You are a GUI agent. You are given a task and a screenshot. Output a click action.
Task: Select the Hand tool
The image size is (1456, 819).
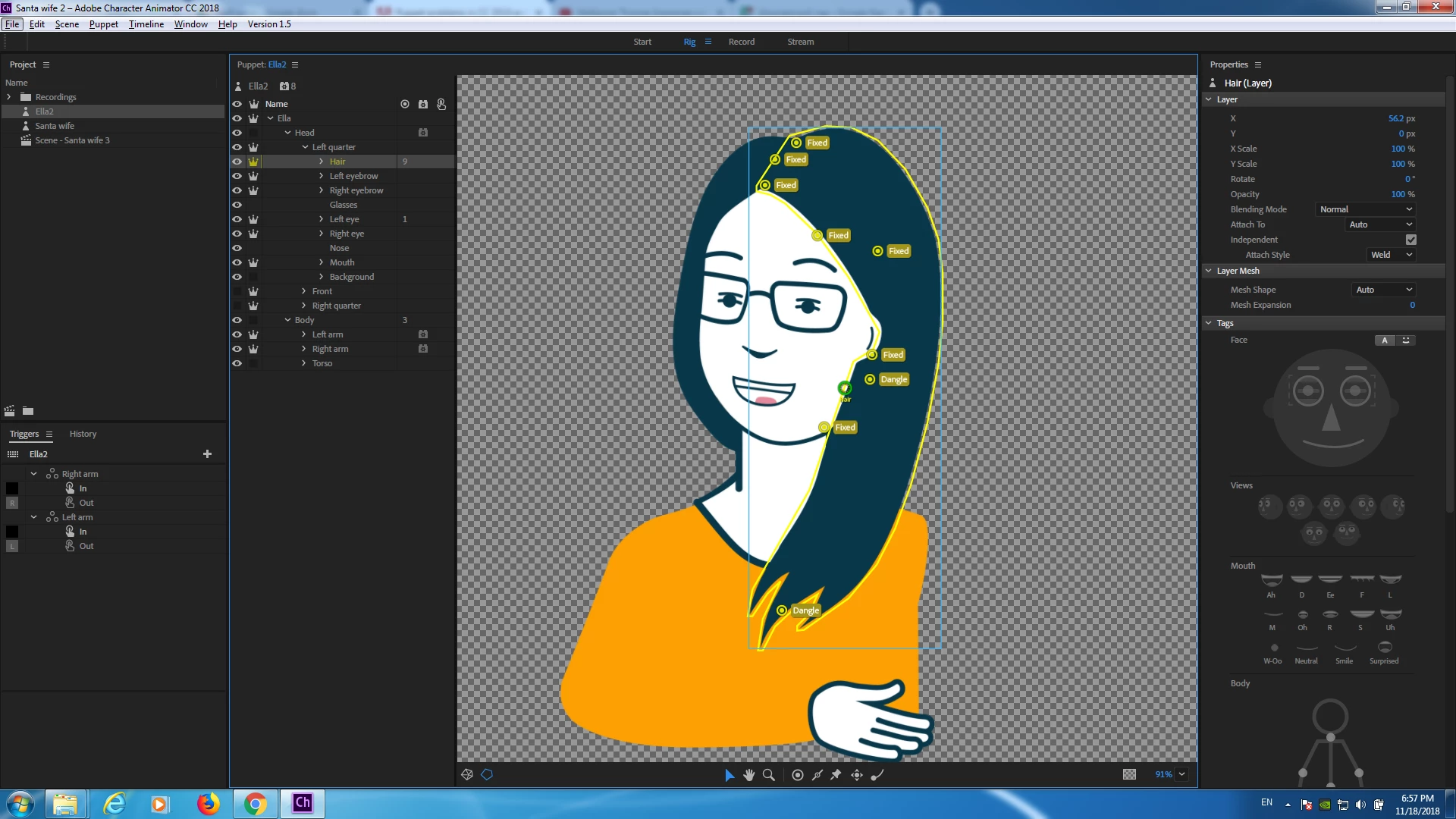749,774
